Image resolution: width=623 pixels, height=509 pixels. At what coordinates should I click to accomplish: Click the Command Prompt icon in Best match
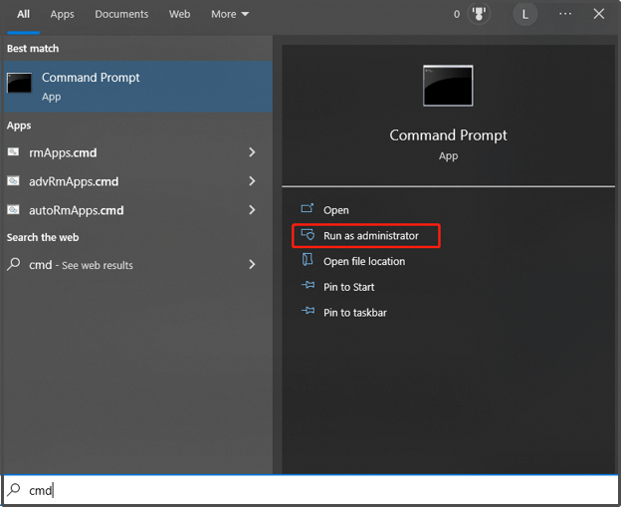tap(19, 83)
